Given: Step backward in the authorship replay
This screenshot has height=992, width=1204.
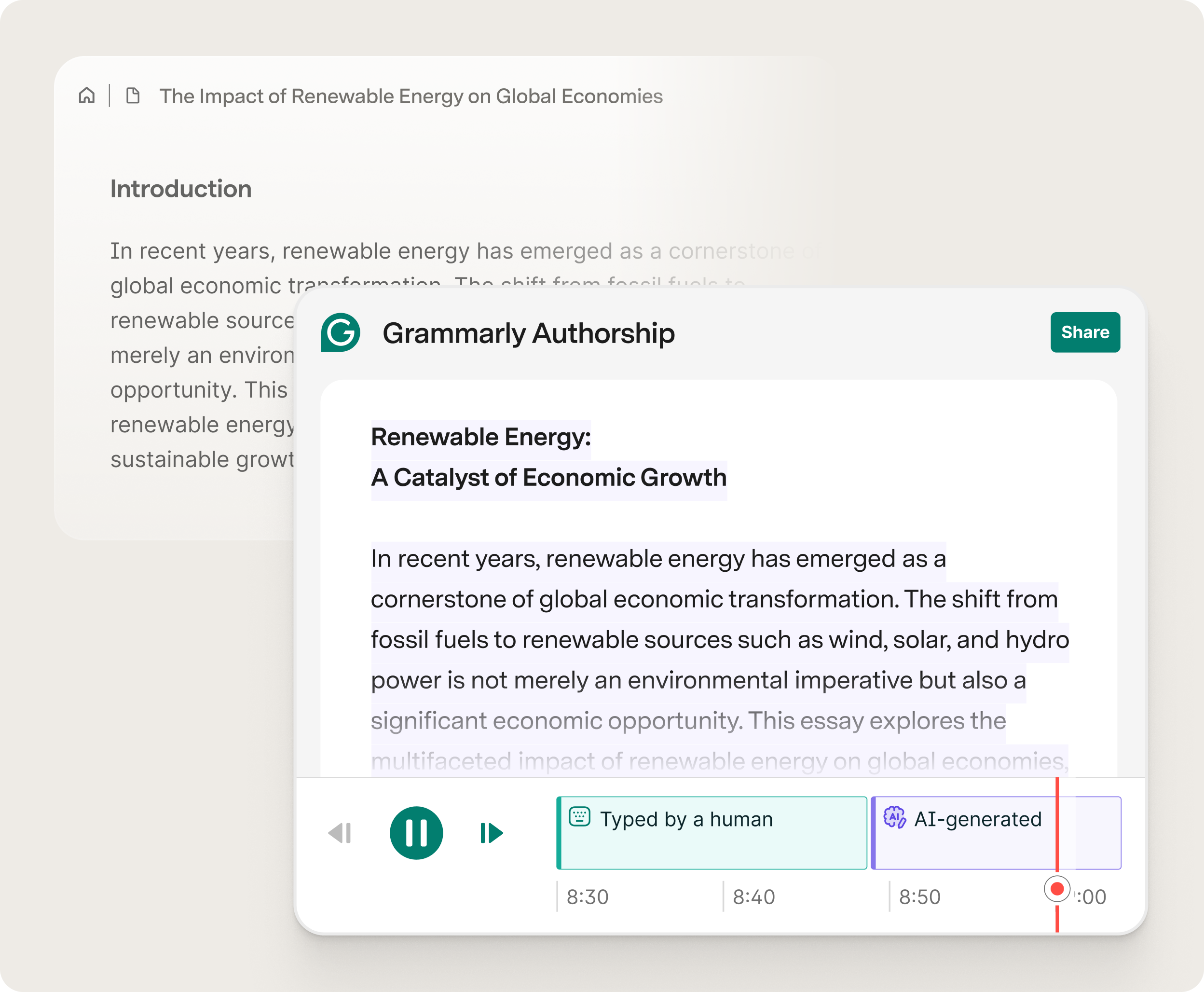Looking at the screenshot, I should click(340, 833).
